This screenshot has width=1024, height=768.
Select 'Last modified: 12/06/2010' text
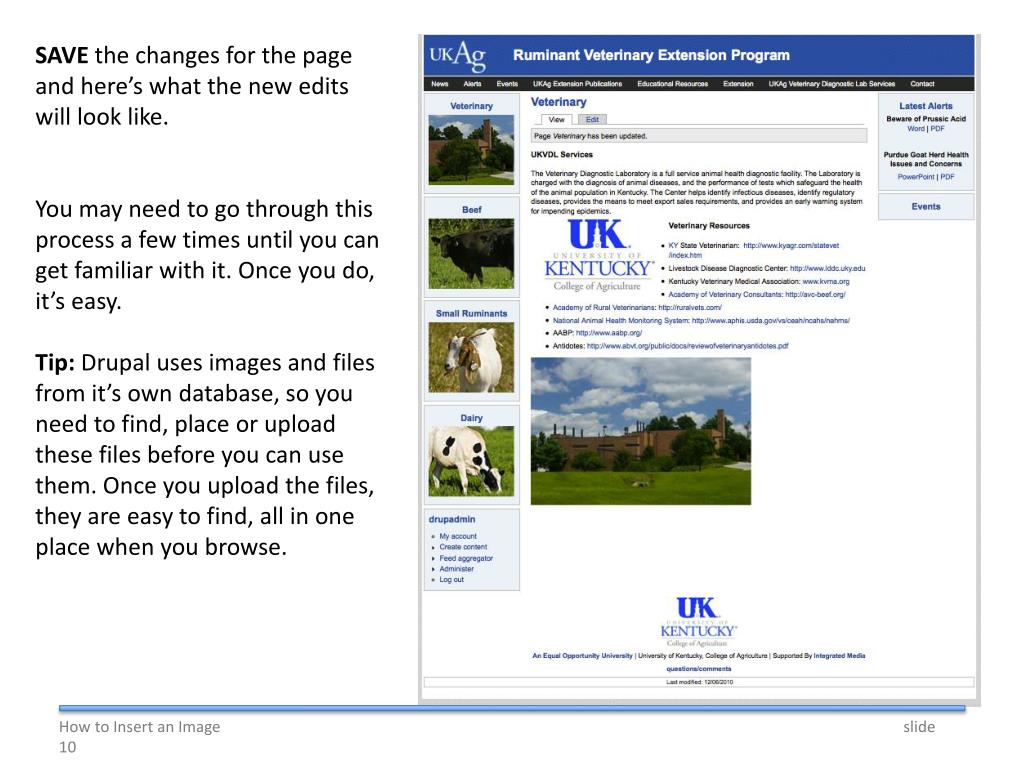pos(699,682)
